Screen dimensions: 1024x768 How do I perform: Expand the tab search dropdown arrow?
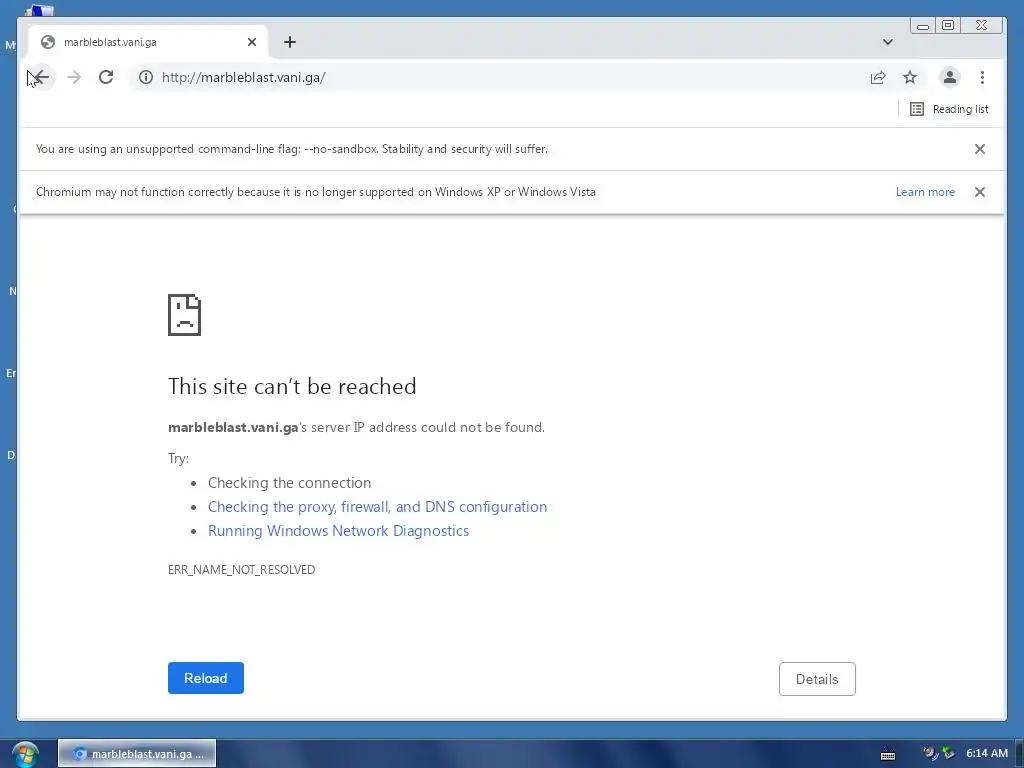pos(888,42)
